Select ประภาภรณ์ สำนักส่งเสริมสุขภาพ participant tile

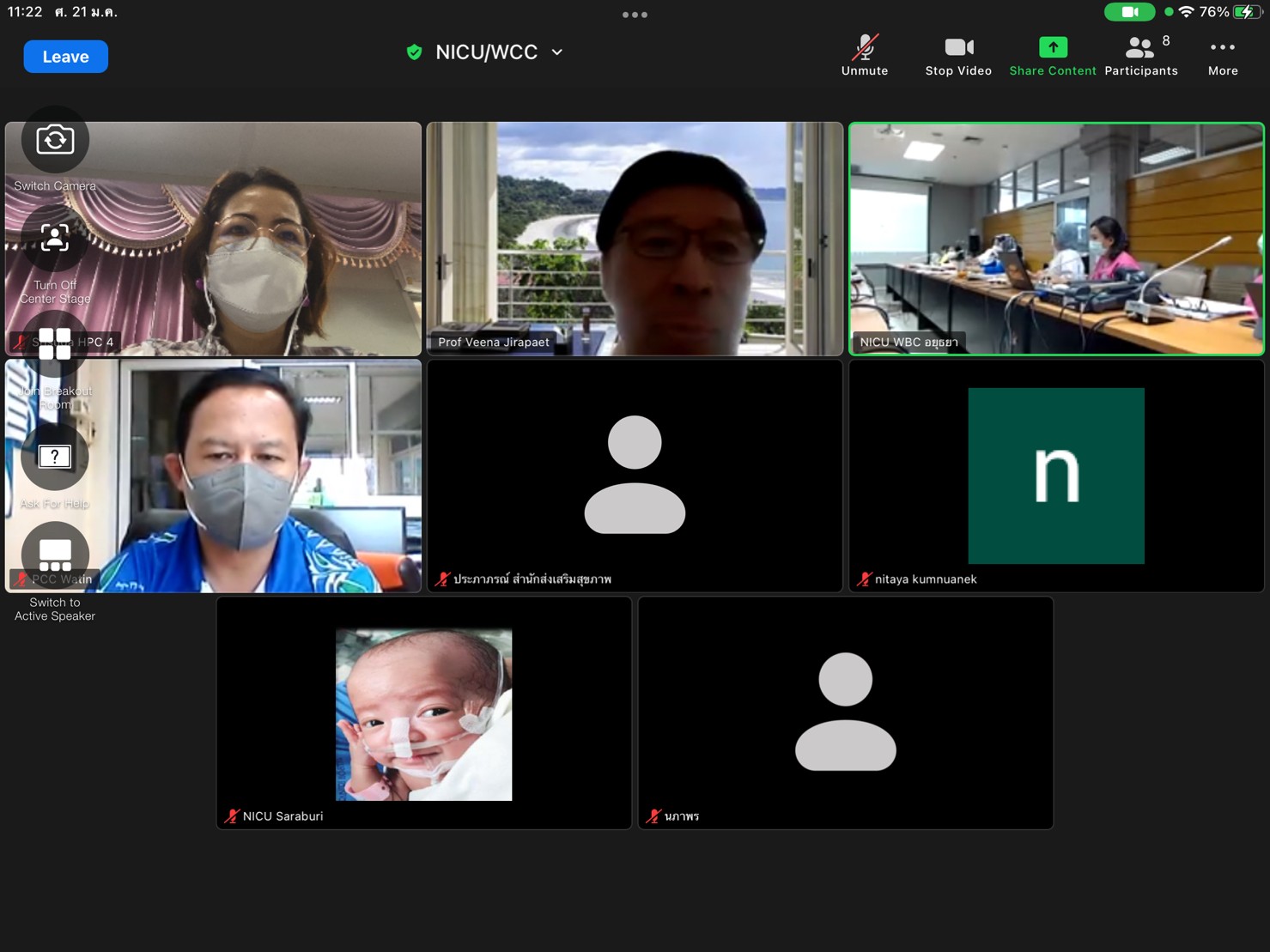pos(635,476)
